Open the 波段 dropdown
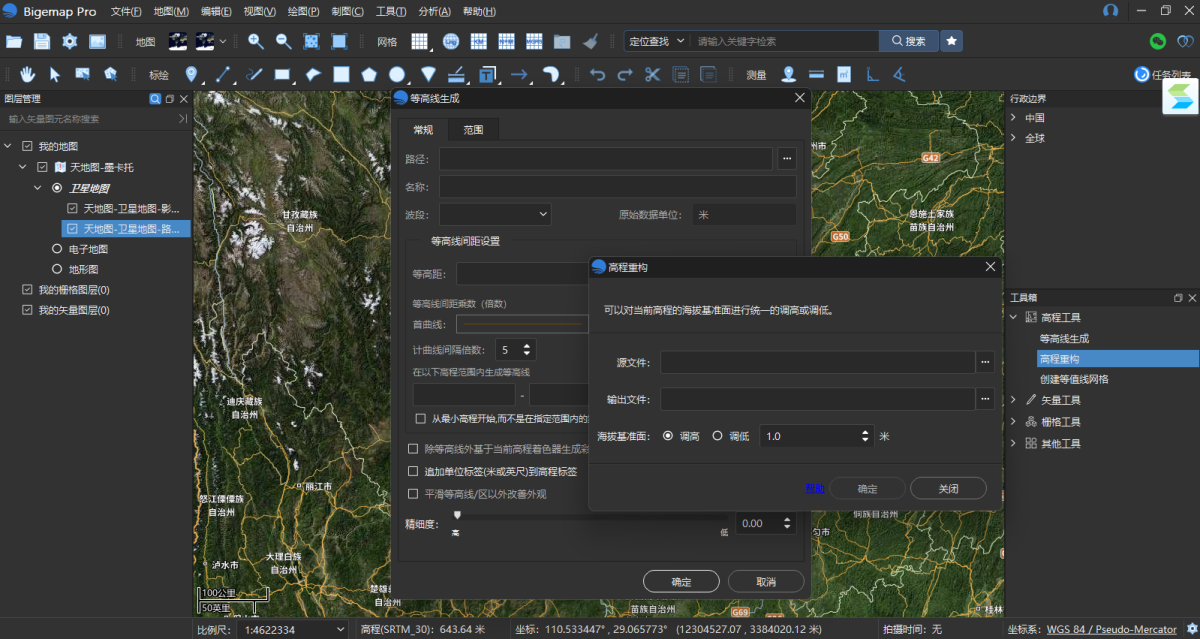This screenshot has width=1200, height=639. 495,214
